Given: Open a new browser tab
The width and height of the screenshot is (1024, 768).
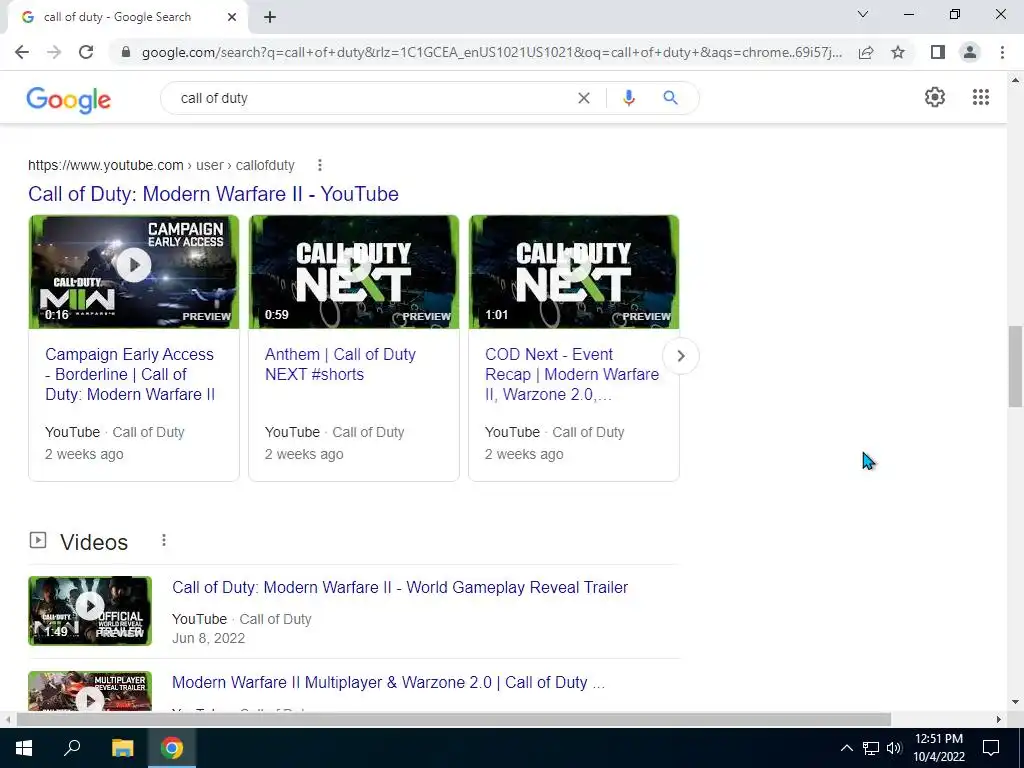Looking at the screenshot, I should [270, 18].
